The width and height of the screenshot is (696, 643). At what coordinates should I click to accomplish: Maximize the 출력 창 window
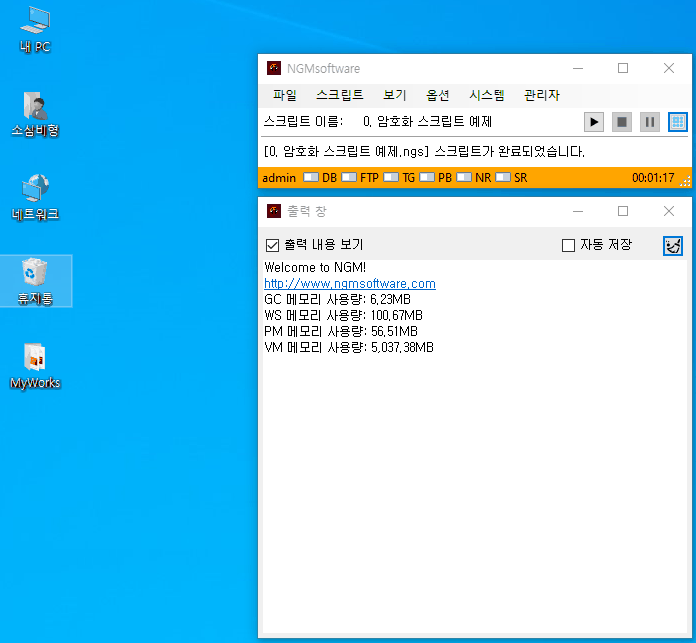point(623,211)
